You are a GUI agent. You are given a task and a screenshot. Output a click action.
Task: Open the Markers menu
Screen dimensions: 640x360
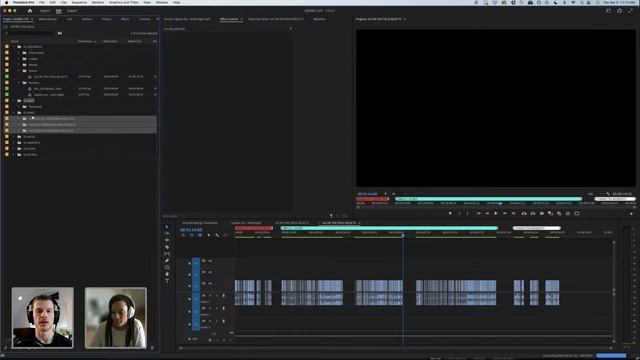[x=98, y=2]
